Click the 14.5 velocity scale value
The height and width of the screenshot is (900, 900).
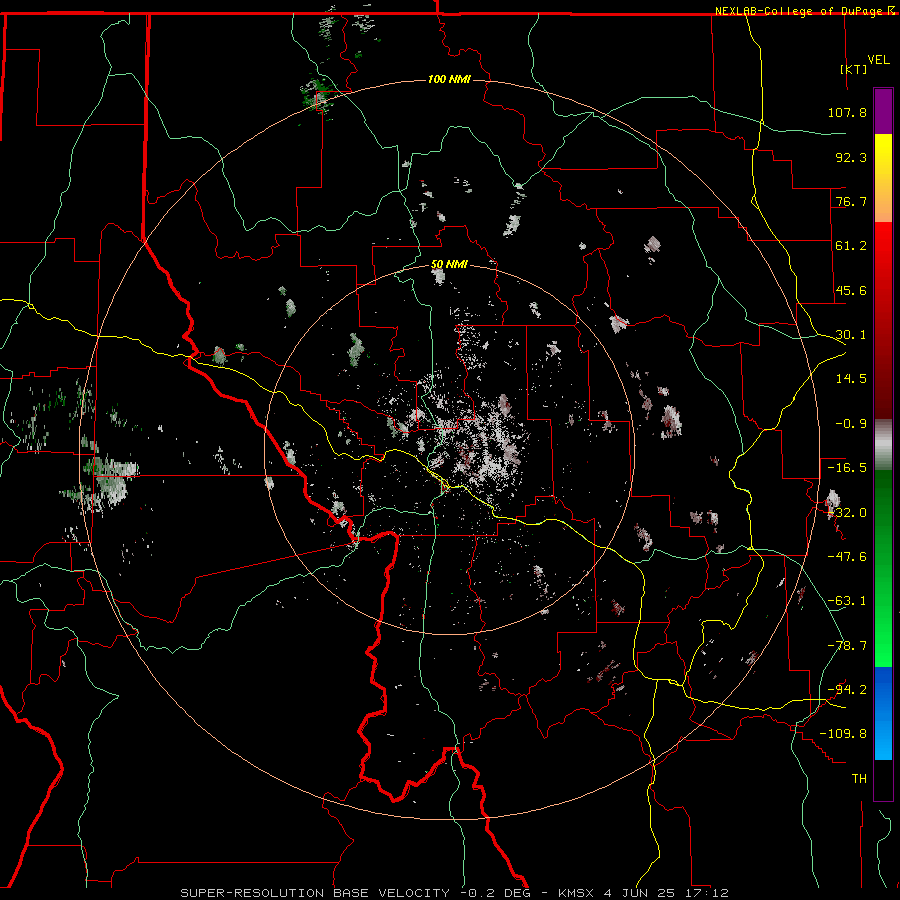coord(851,379)
